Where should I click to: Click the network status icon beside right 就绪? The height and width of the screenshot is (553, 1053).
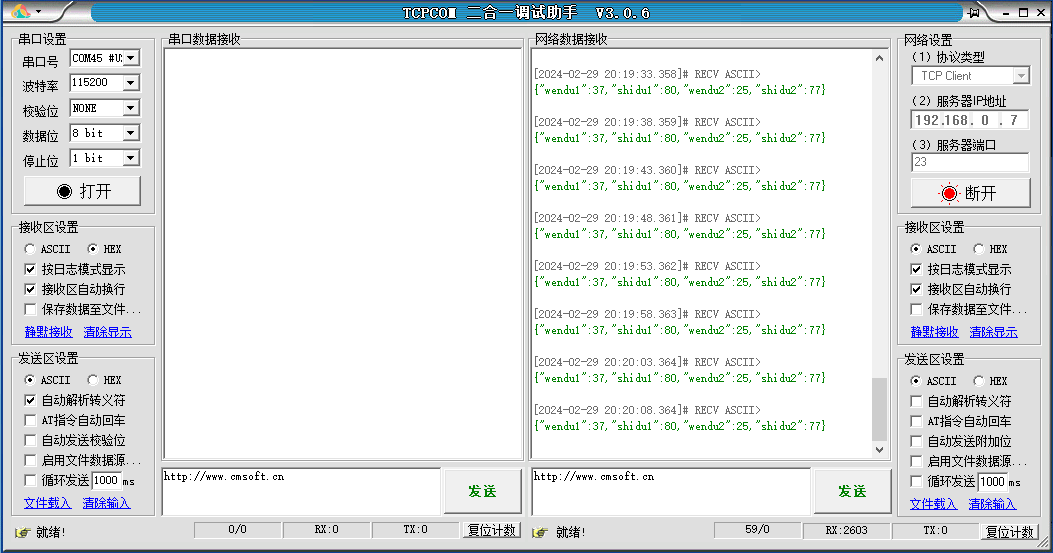(x=540, y=532)
